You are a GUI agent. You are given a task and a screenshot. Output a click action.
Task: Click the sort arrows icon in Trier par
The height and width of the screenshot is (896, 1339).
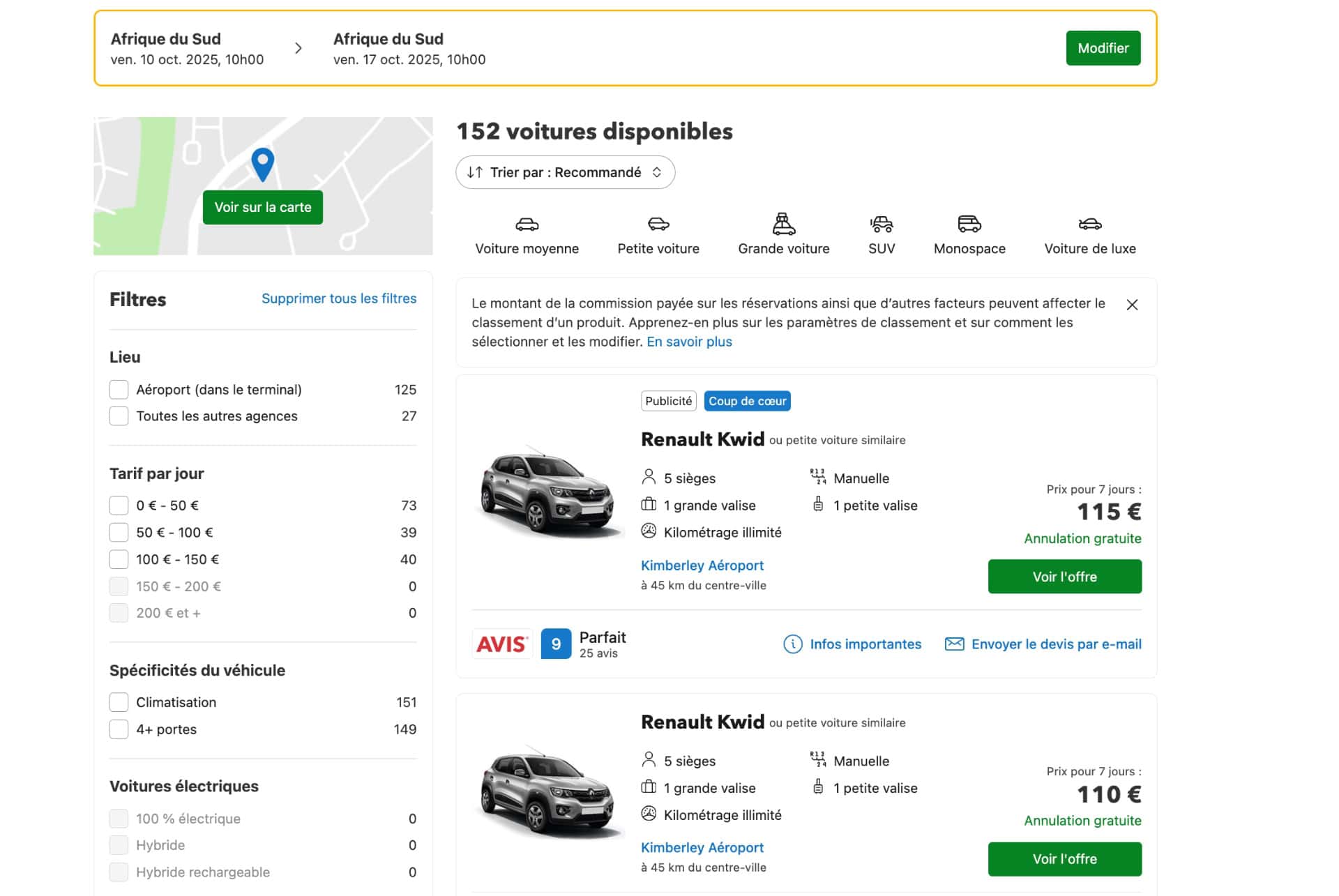[x=475, y=172]
